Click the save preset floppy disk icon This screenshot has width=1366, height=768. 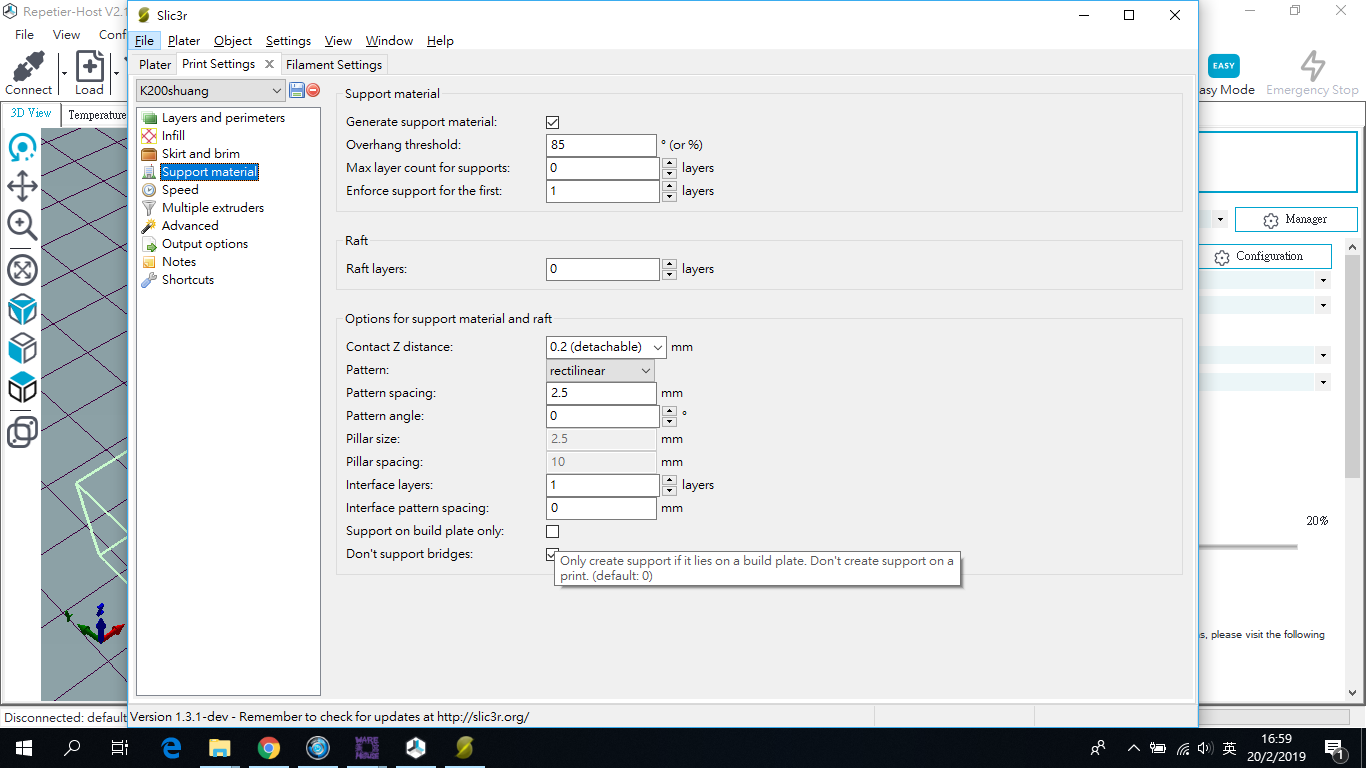(297, 90)
